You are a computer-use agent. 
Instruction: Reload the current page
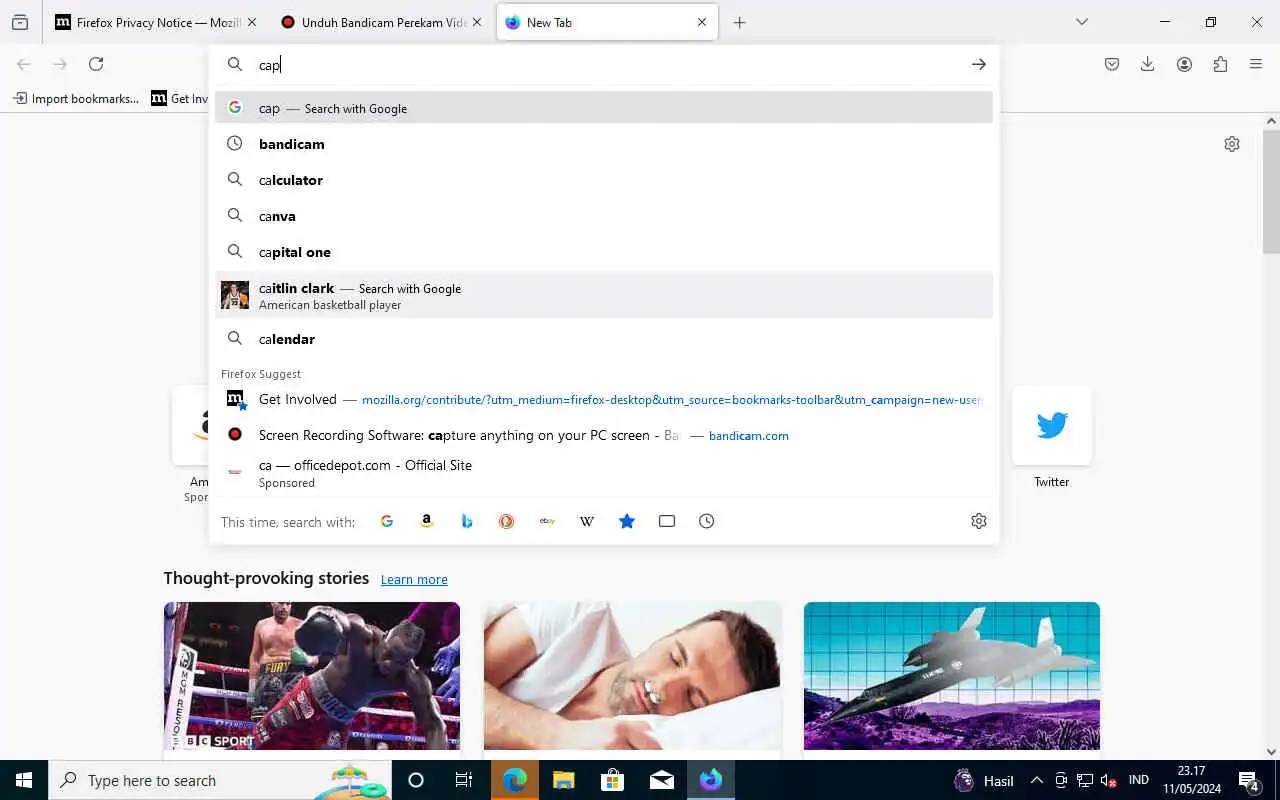[96, 64]
